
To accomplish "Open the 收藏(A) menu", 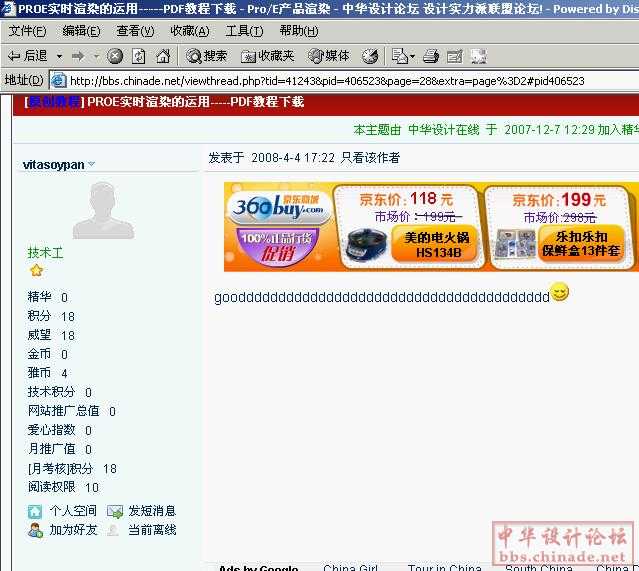I will pos(190,31).
